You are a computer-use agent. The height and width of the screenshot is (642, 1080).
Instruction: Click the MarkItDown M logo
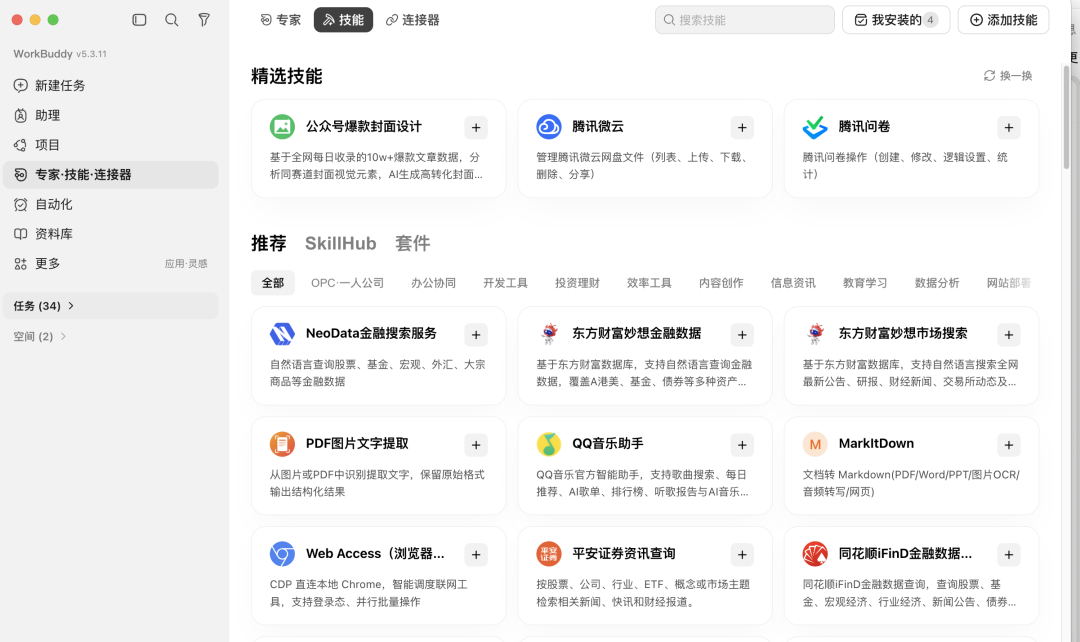tap(815, 444)
